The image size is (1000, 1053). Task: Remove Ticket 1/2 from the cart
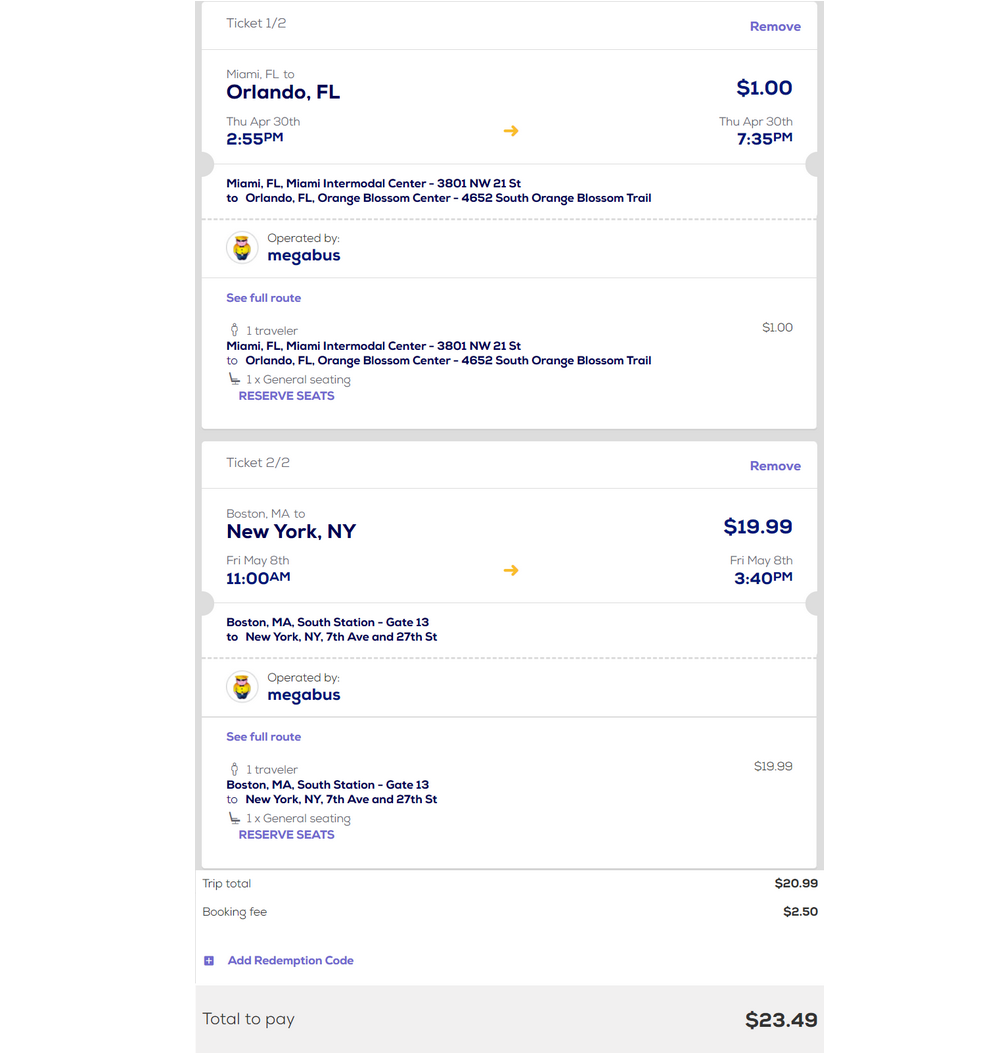click(x=775, y=27)
